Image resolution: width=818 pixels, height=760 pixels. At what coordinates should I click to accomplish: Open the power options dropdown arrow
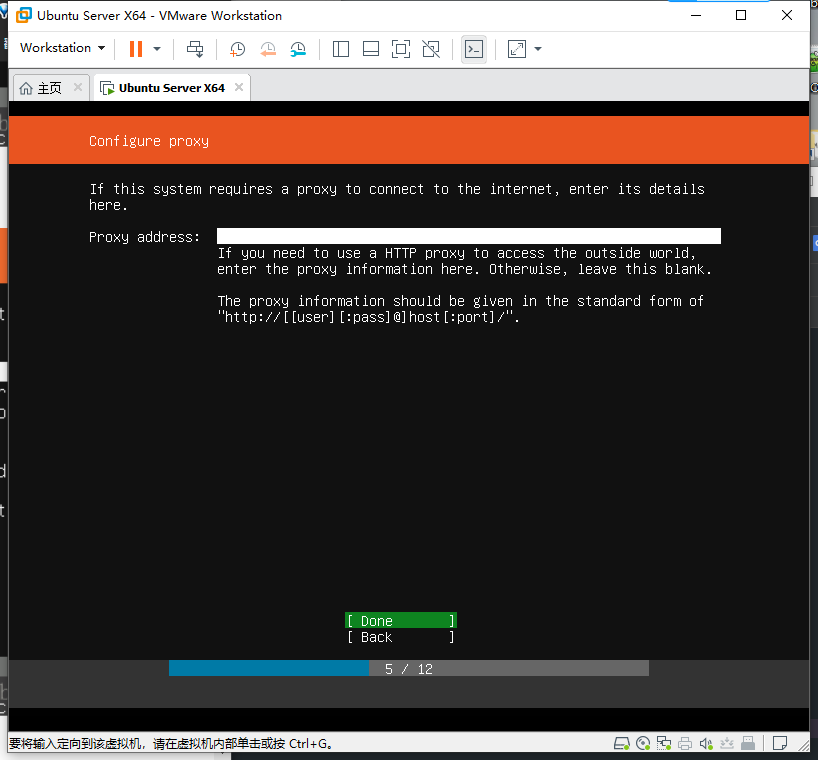coord(157,49)
